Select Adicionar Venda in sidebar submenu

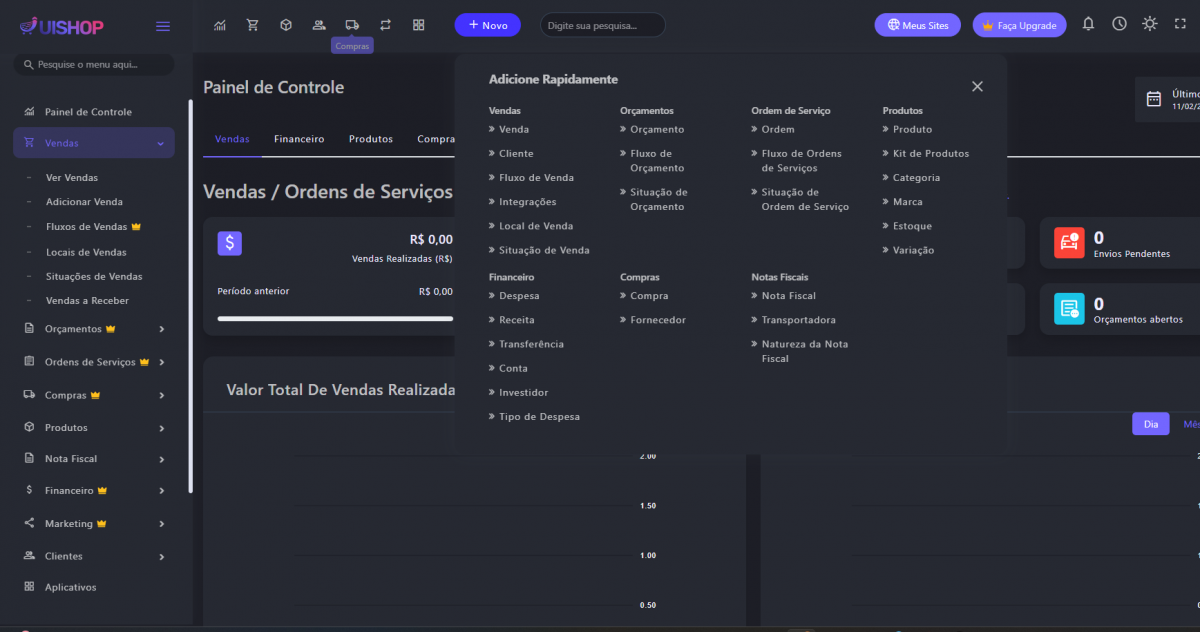tap(84, 202)
